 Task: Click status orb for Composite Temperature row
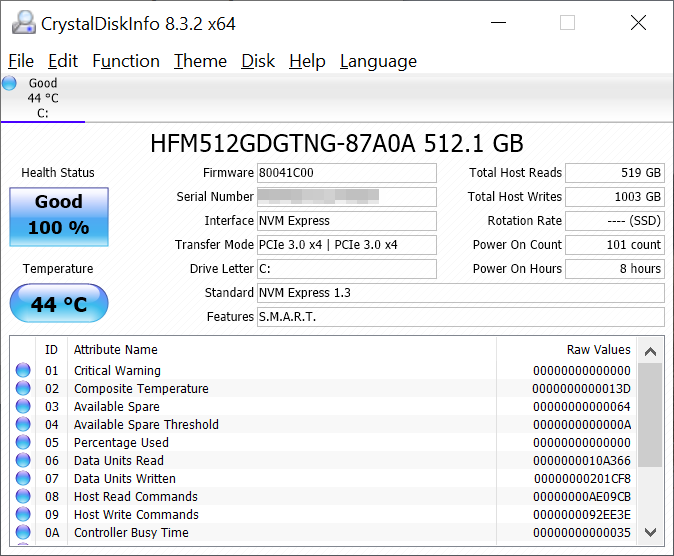coord(23,388)
